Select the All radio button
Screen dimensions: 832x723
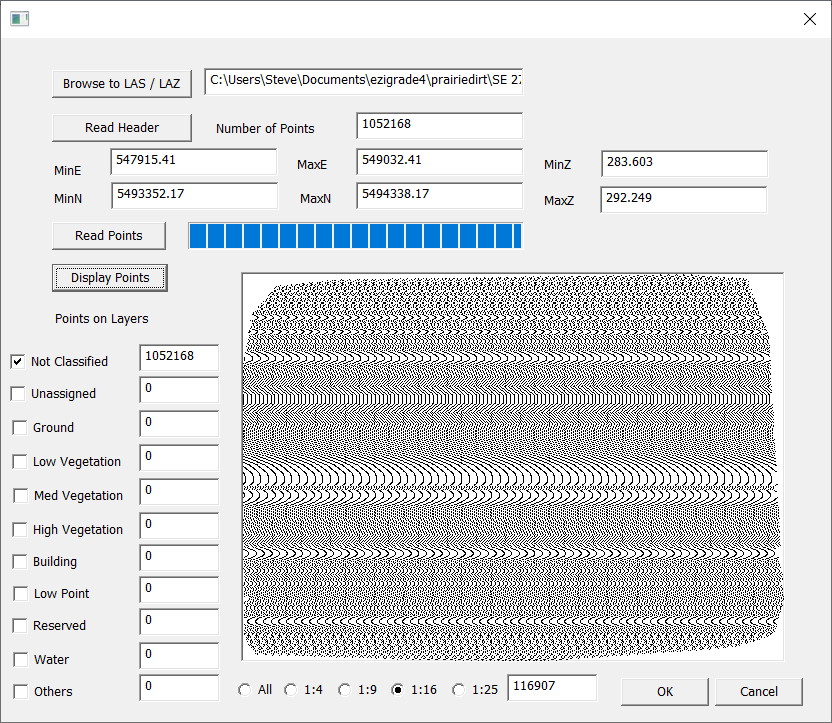click(244, 689)
